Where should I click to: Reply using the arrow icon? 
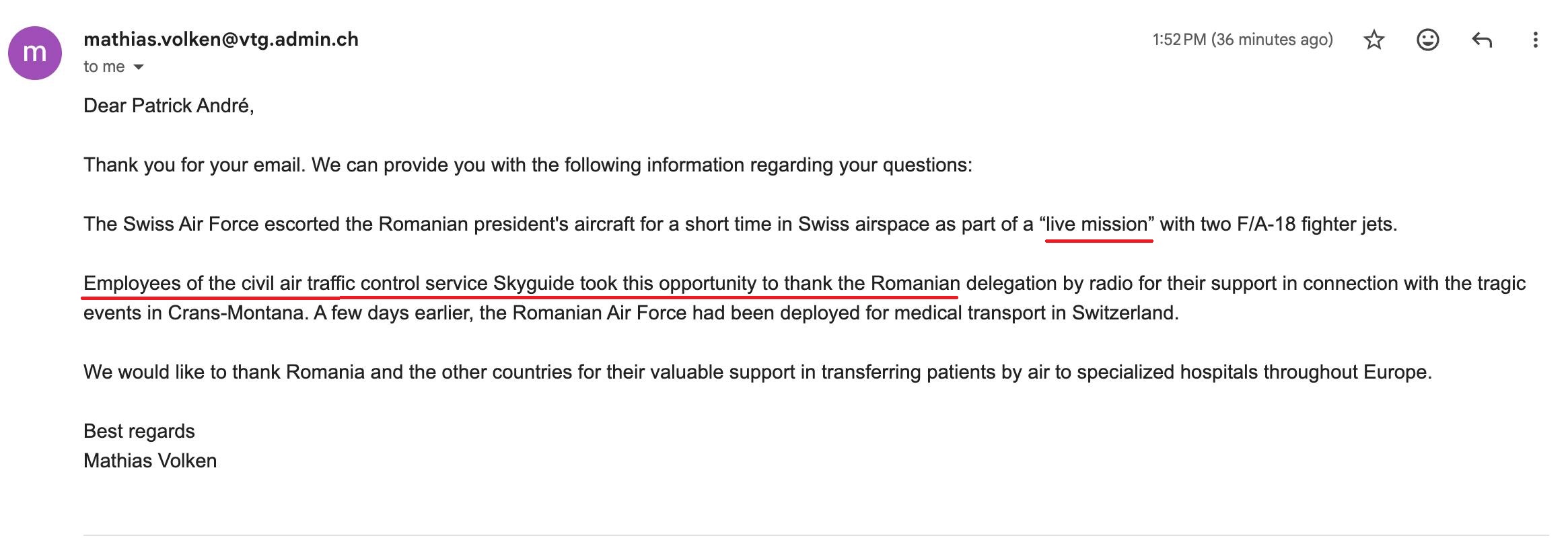pos(1482,40)
